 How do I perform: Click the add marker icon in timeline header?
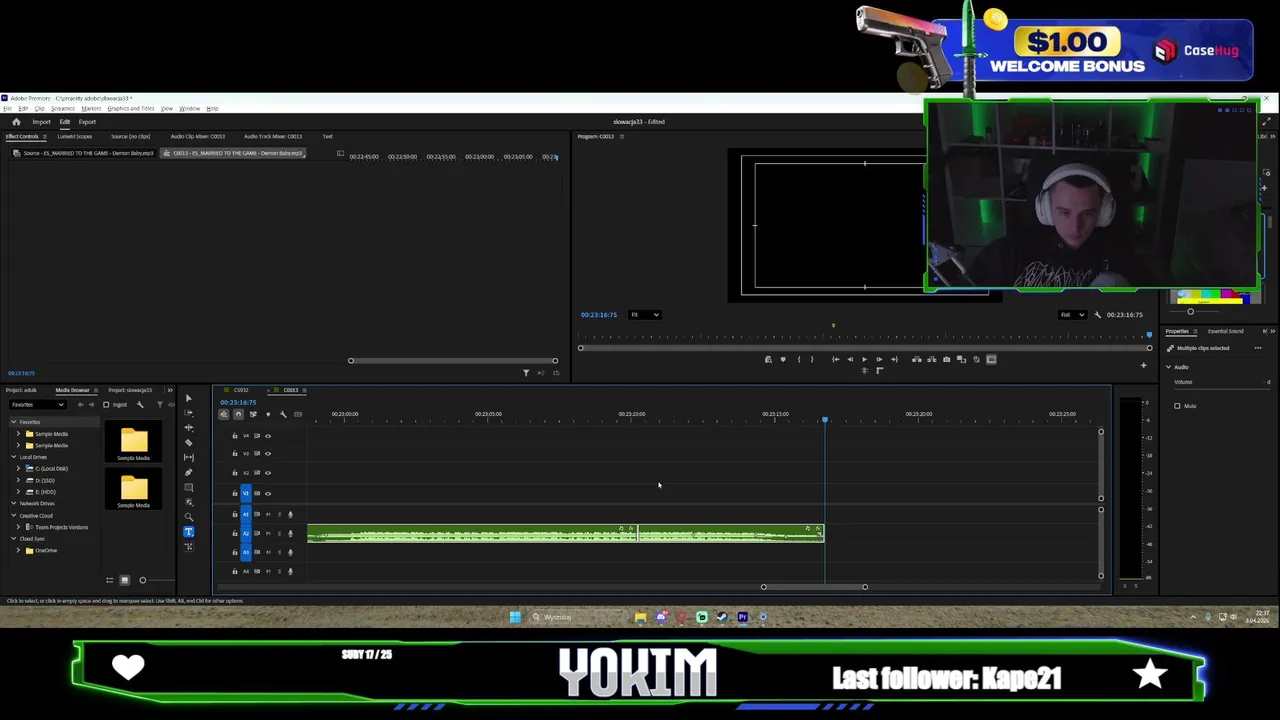coord(268,414)
